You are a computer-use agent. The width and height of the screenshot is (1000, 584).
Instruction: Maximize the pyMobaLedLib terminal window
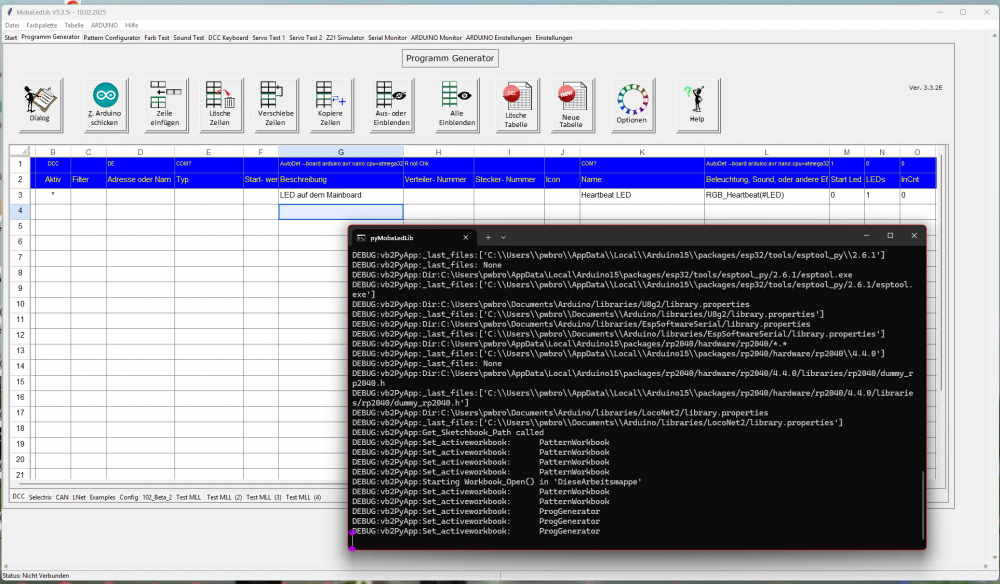click(x=890, y=236)
